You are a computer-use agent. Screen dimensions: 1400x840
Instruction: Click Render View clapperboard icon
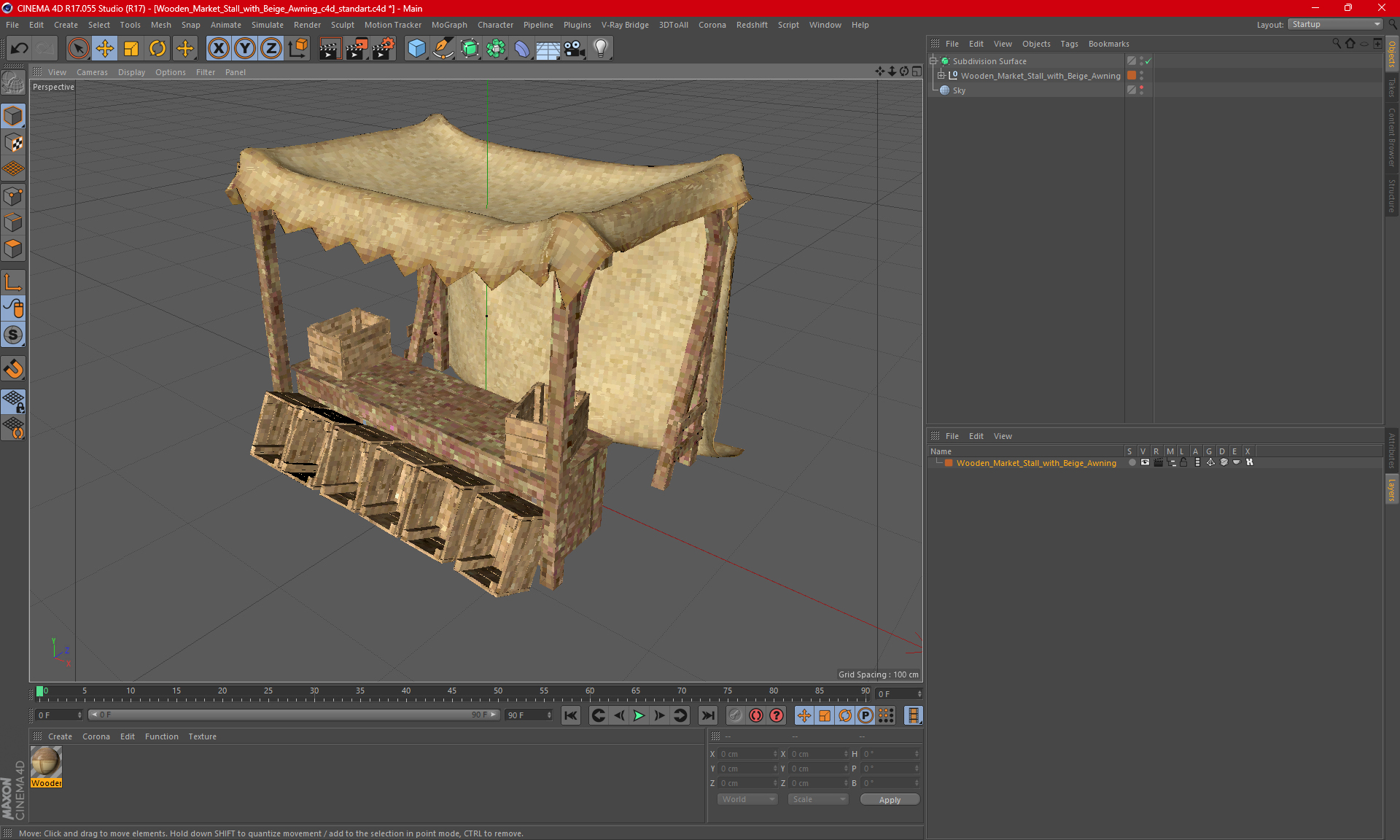330,49
